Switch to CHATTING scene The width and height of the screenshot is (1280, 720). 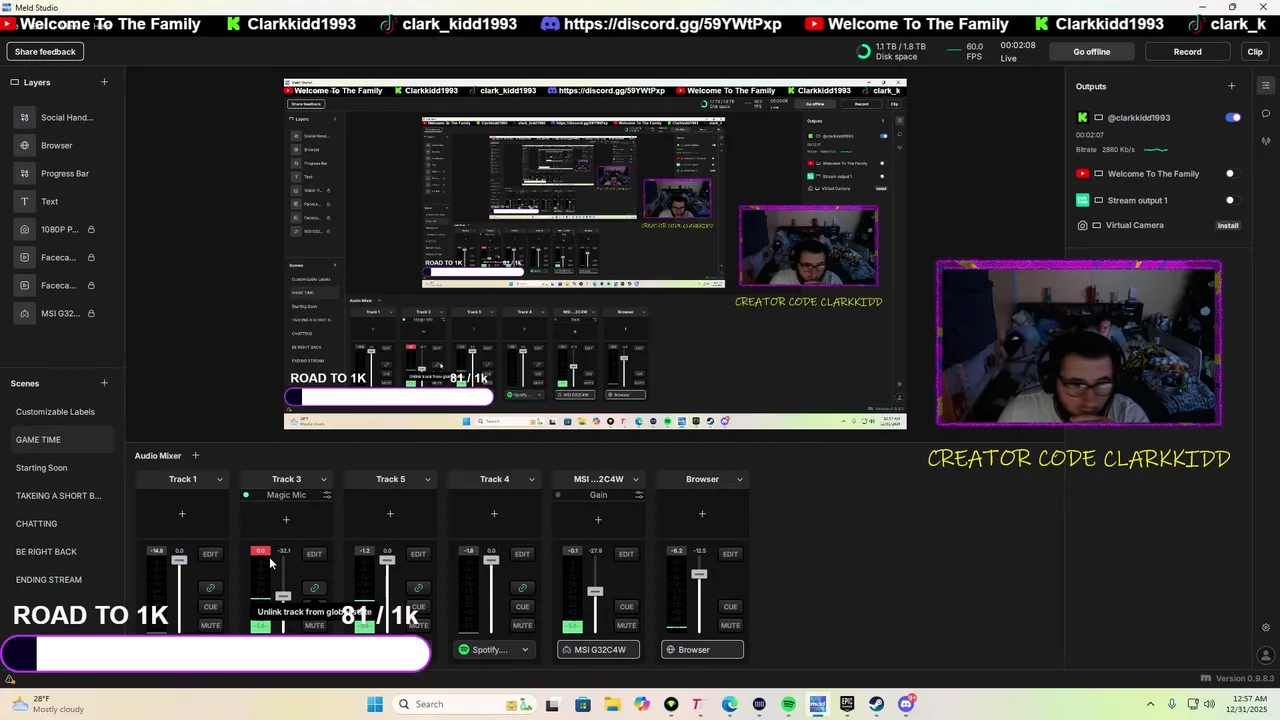(36, 524)
